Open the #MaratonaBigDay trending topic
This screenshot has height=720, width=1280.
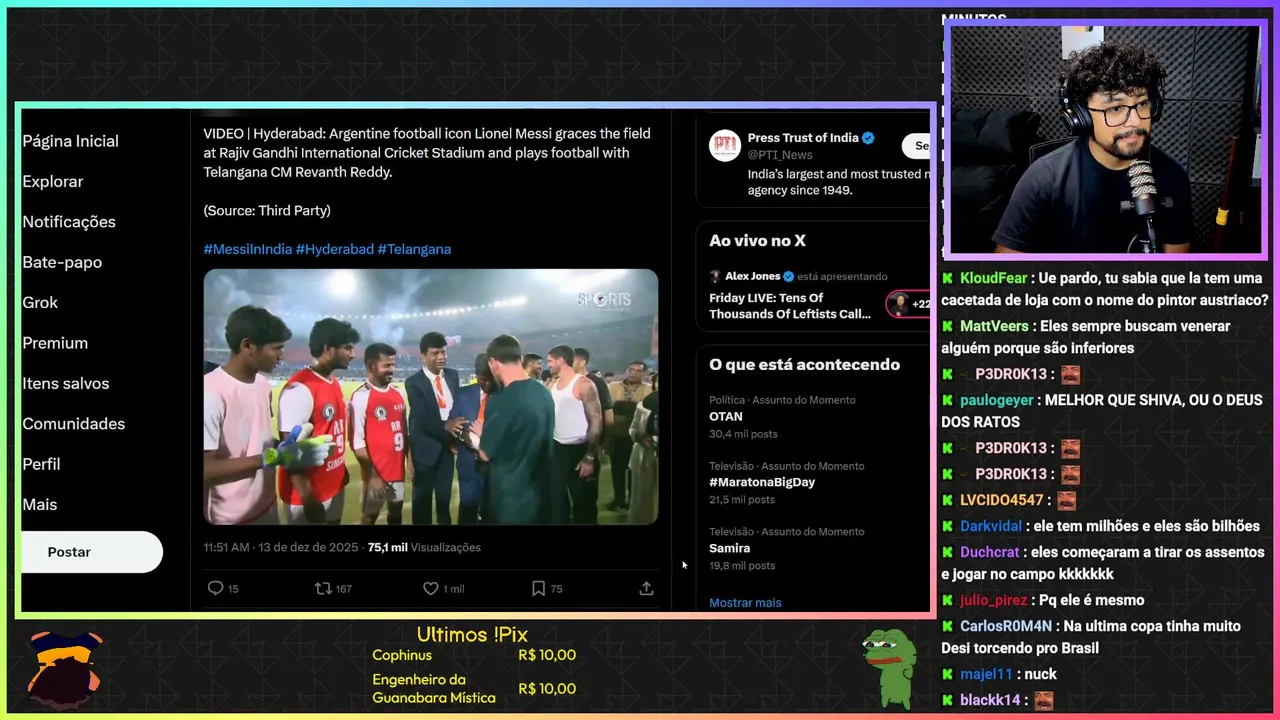pos(762,482)
